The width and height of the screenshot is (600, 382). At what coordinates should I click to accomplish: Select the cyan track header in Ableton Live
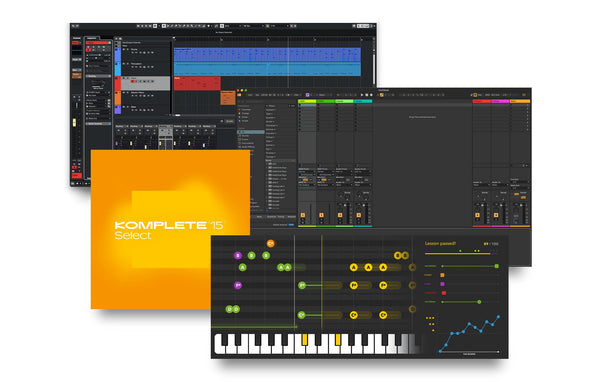[x=364, y=101]
